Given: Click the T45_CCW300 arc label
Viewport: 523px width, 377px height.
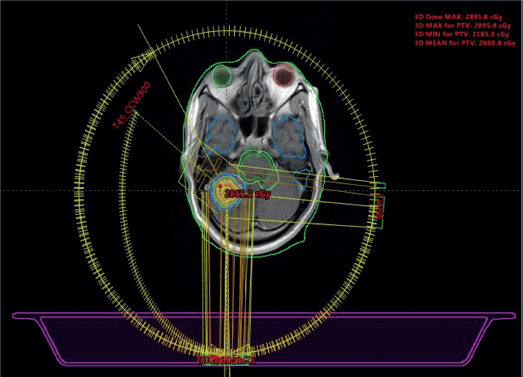Looking at the screenshot, I should (x=131, y=105).
